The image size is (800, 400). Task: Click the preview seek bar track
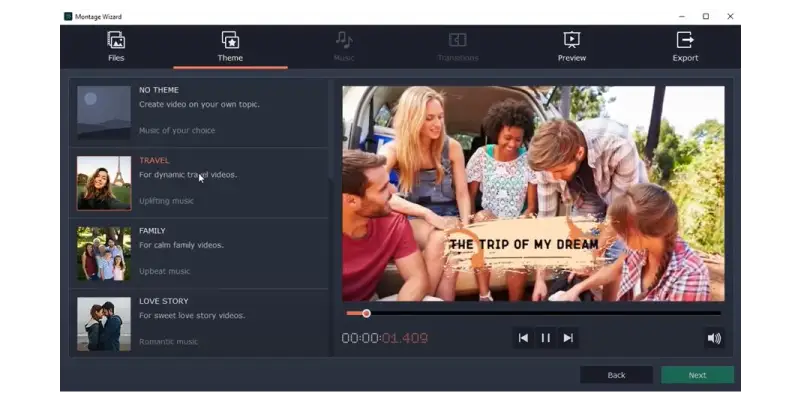533,313
